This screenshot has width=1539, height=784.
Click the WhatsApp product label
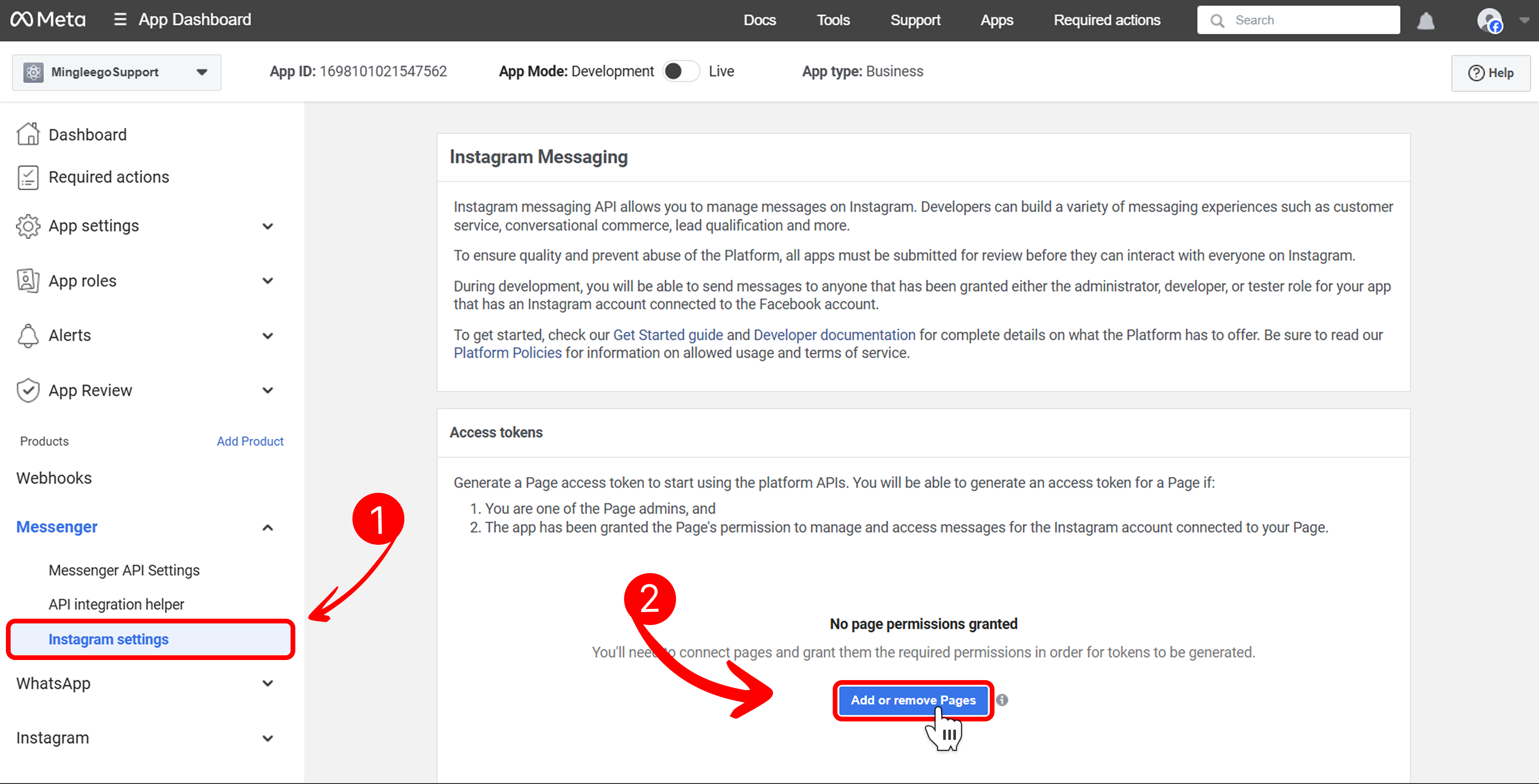pyautogui.click(x=53, y=683)
